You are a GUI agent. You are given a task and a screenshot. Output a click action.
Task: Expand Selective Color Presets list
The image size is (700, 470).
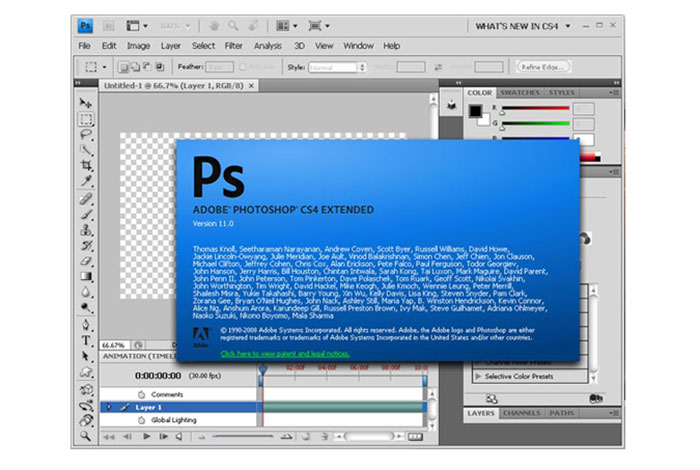[x=478, y=376]
